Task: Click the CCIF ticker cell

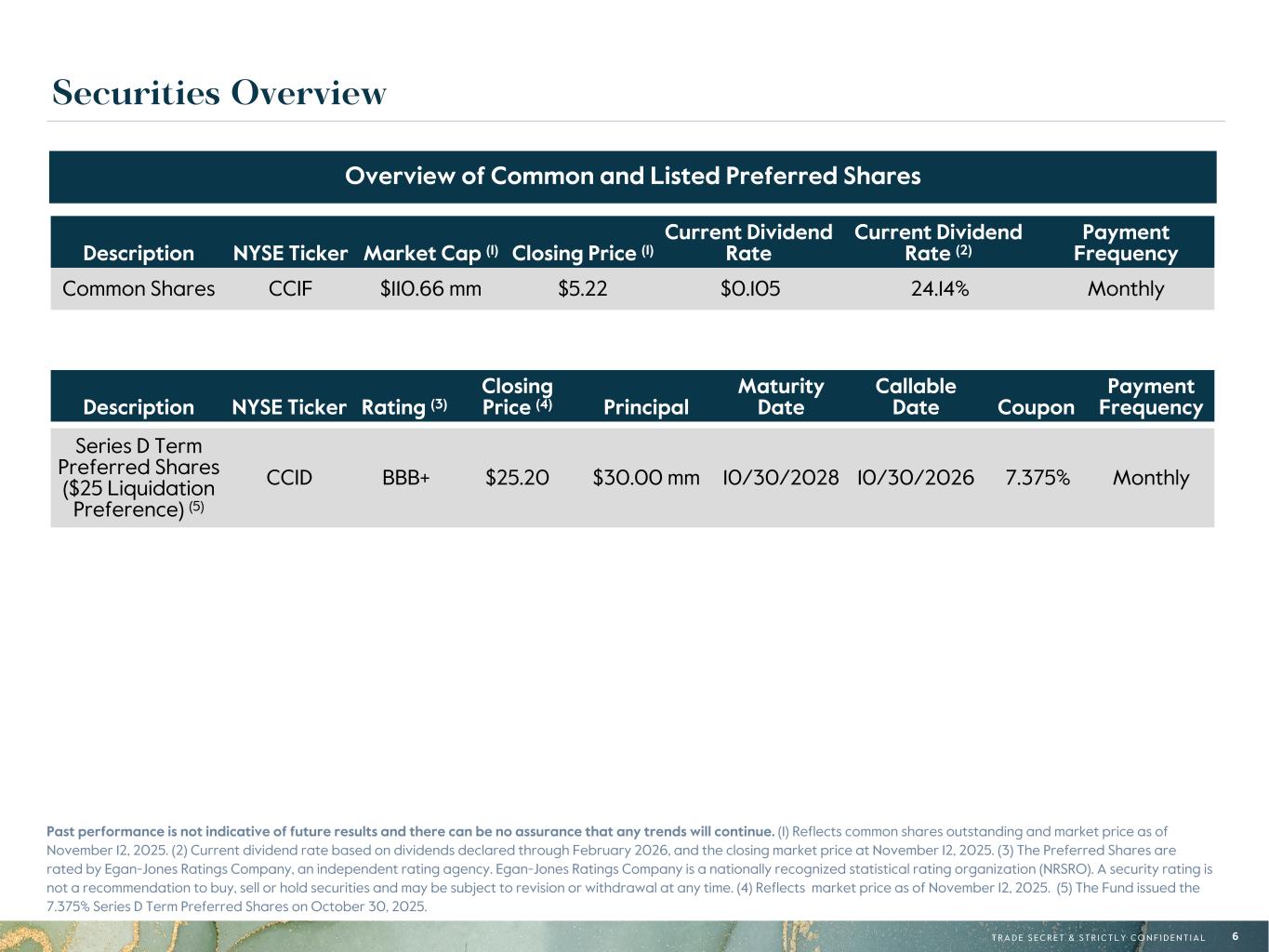Action: click(290, 289)
